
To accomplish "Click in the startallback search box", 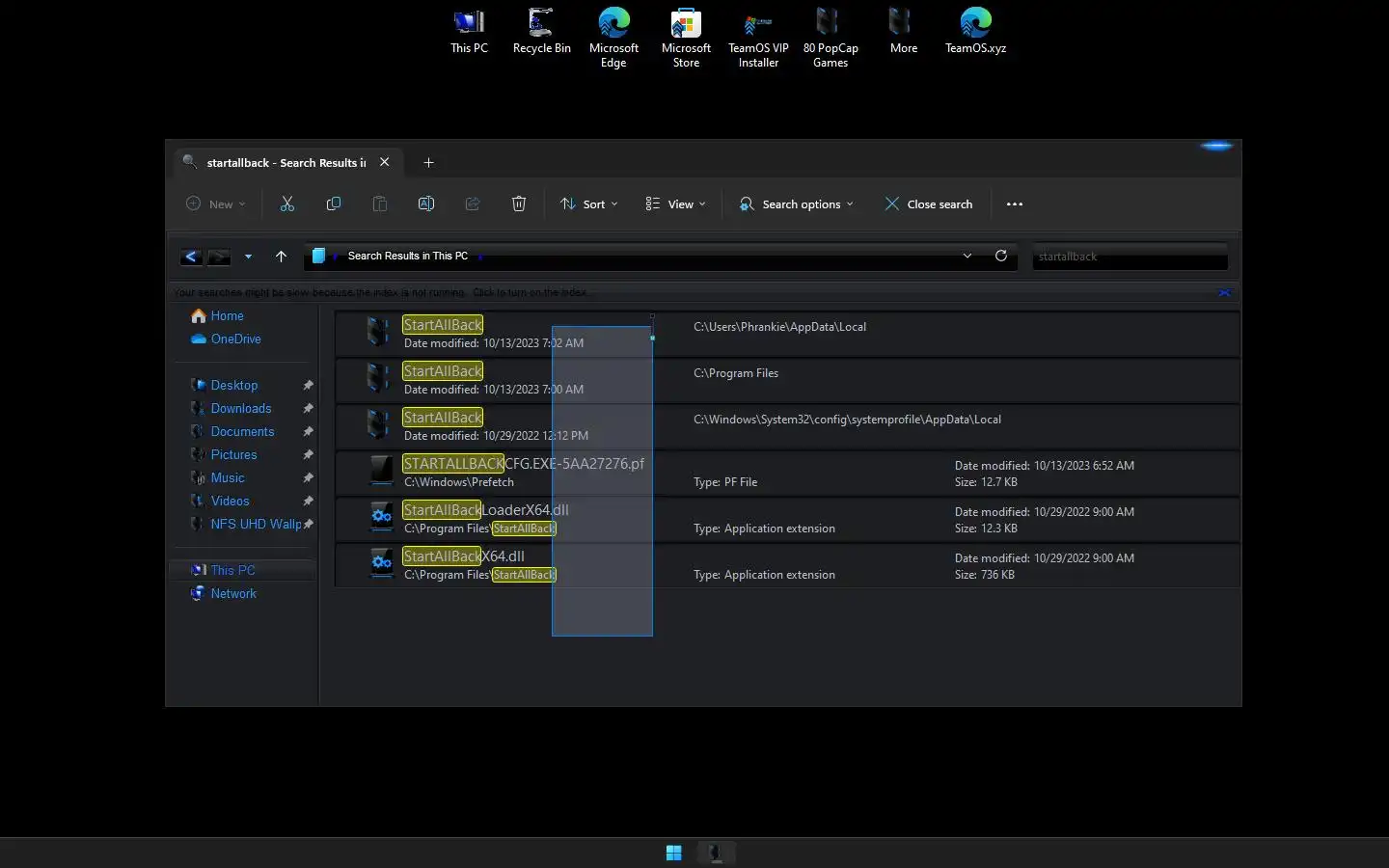I will tap(1130, 257).
